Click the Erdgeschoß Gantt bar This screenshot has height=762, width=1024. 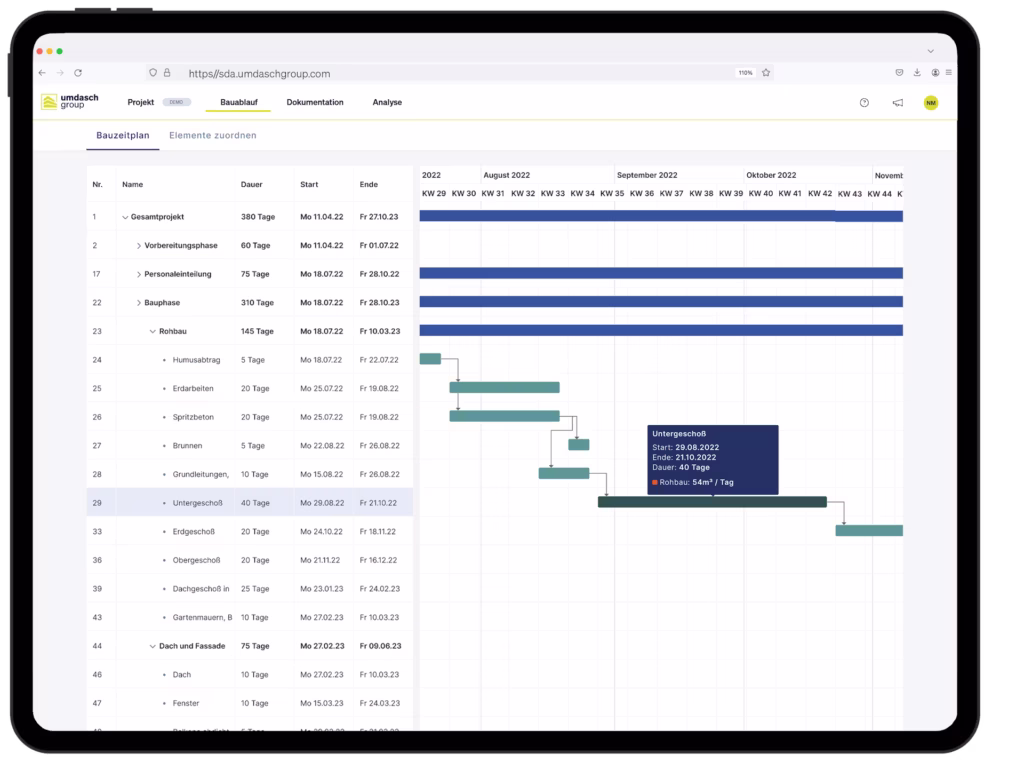coord(869,531)
